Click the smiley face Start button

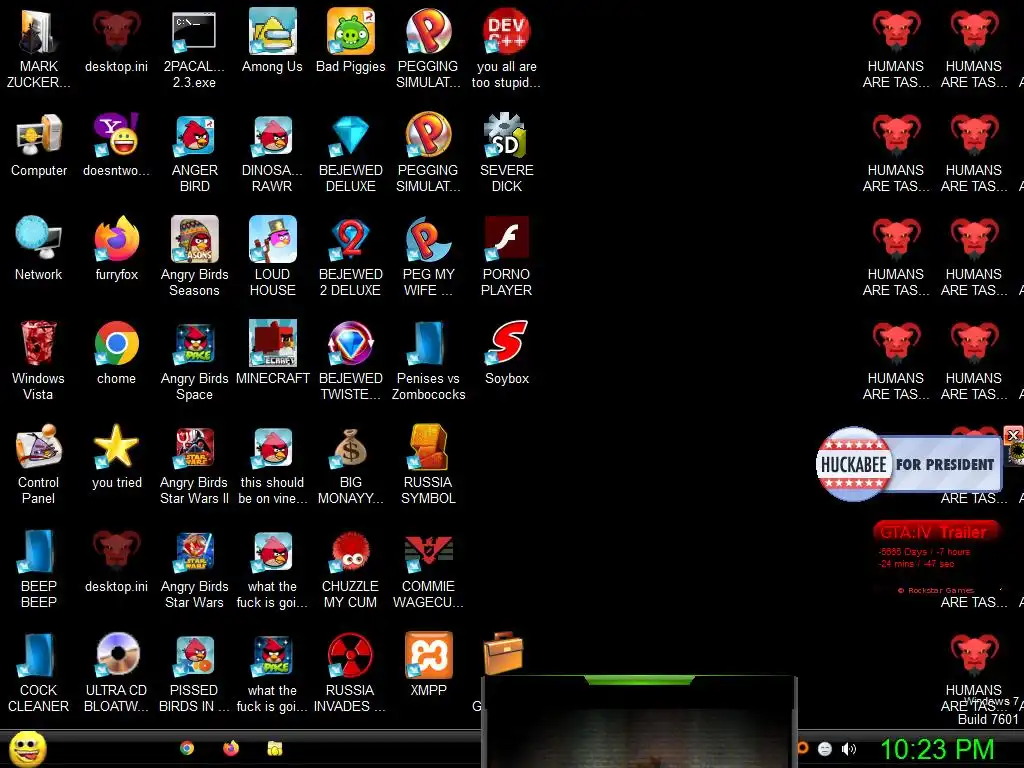(27, 749)
